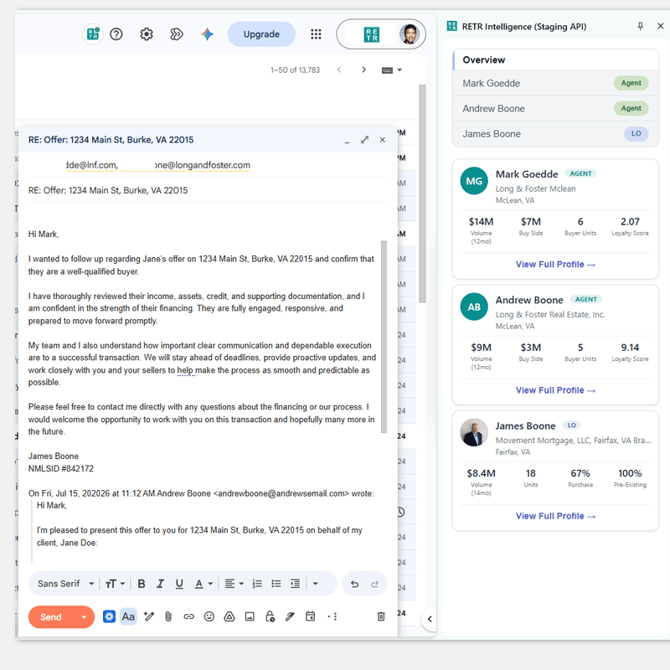670x670 pixels.
Task: Go to older messages page arrow
Action: tap(364, 70)
